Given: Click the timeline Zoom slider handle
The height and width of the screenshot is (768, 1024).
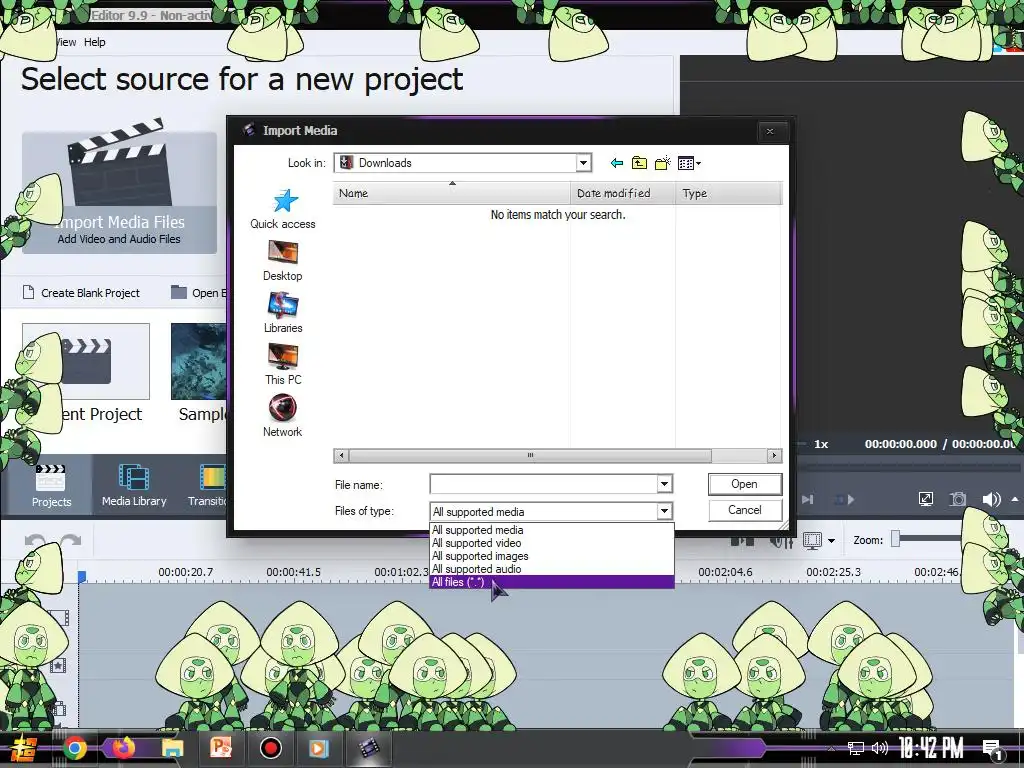Looking at the screenshot, I should [896, 539].
